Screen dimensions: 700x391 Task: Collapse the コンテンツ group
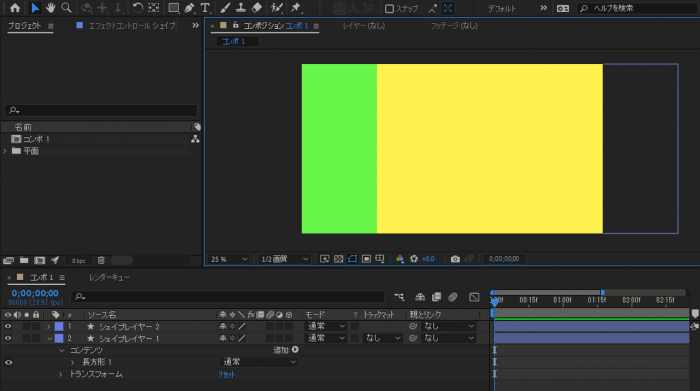click(x=62, y=350)
